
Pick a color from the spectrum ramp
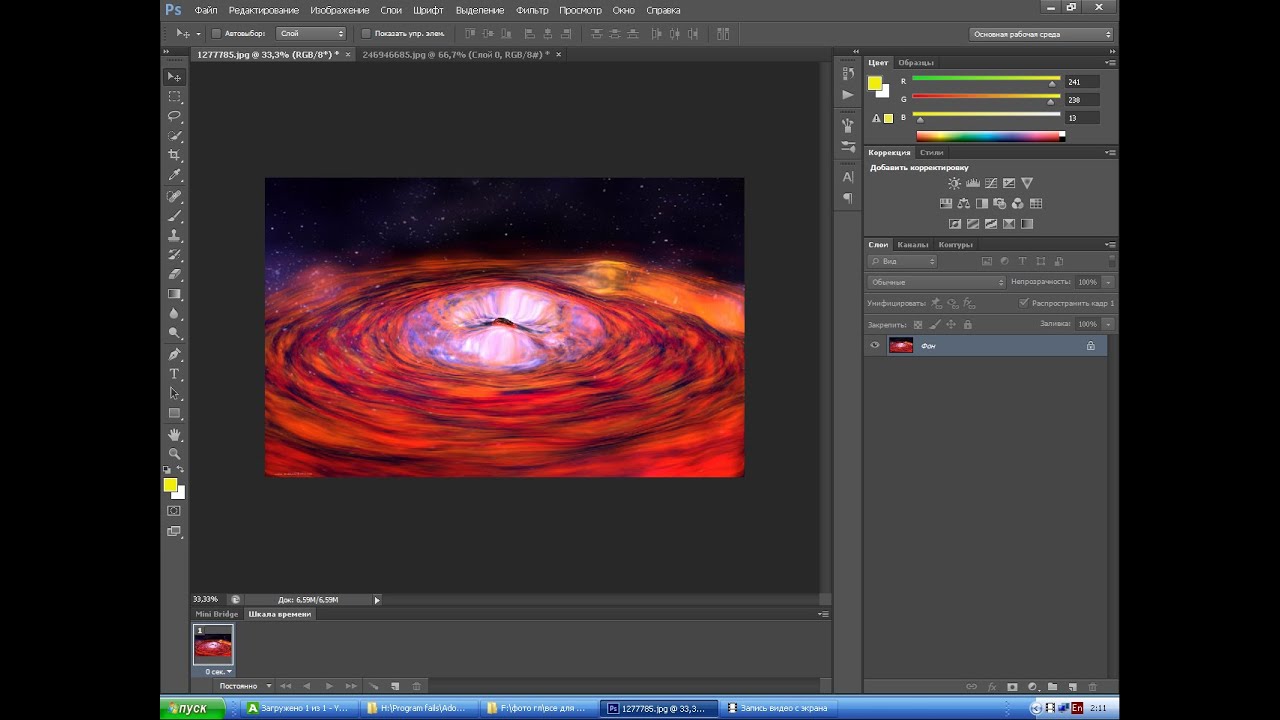[990, 136]
